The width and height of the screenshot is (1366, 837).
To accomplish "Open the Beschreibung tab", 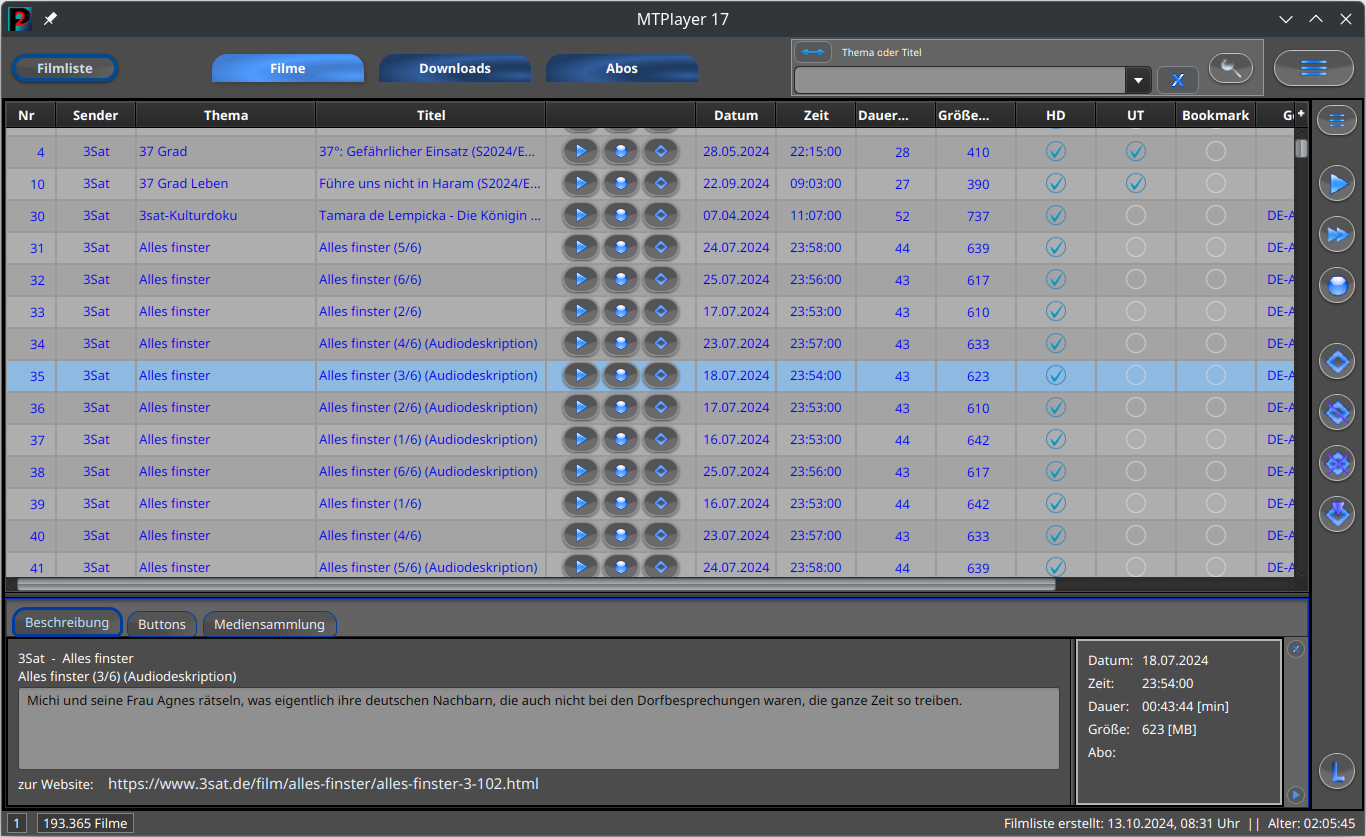I will (67, 623).
